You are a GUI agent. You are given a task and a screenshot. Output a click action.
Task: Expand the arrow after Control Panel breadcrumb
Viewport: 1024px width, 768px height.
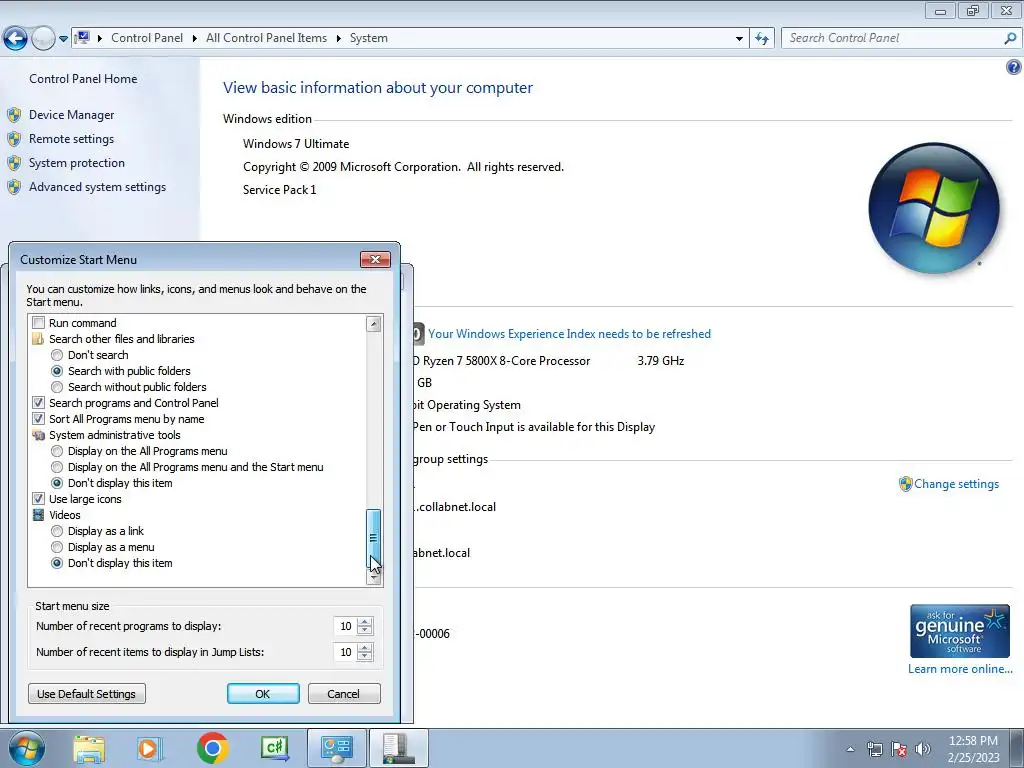point(195,39)
